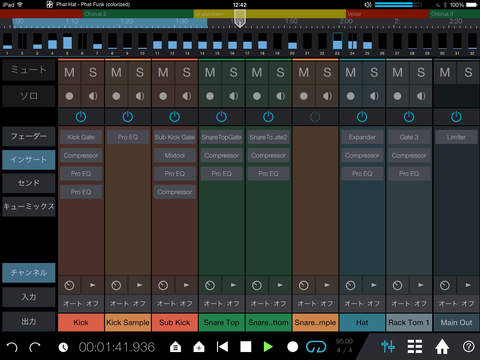Open Pro EQ insert on Kick Sample
Image resolution: width=480 pixels, height=360 pixels.
[128, 137]
